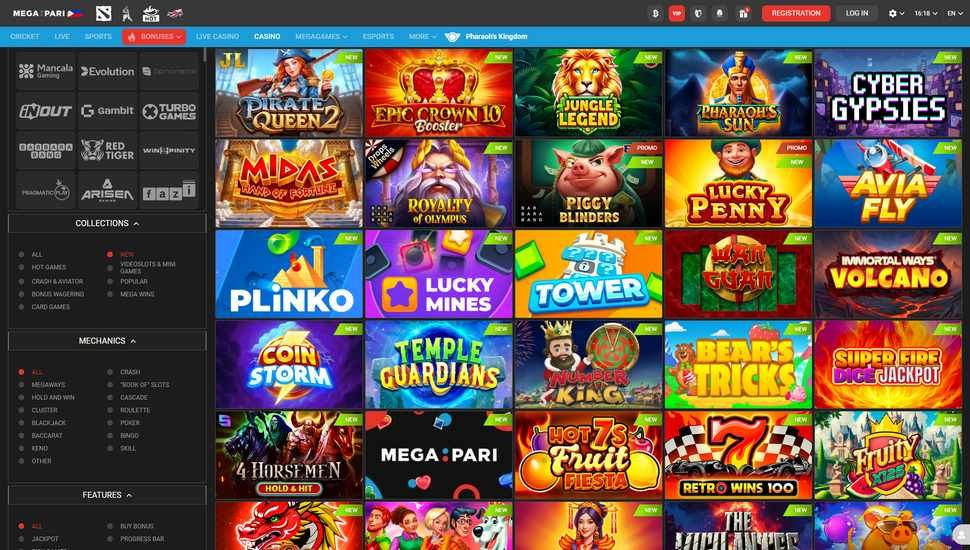Open the HOT games icon
The width and height of the screenshot is (970, 550).
point(150,13)
